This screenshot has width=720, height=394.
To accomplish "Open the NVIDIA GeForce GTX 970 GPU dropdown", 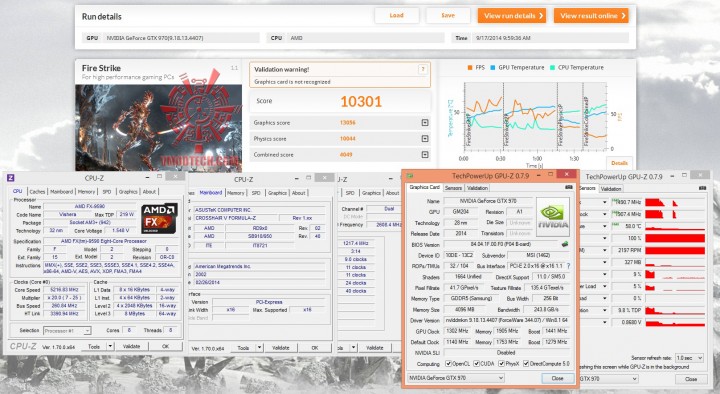I will (x=456, y=378).
